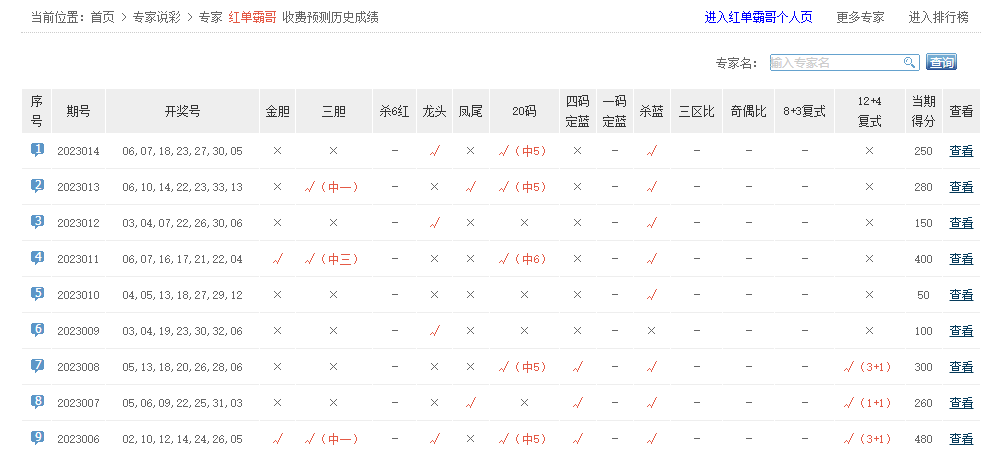Viewport: 986px width, 454px height.
Task: Click the number 1 row badge icon
Action: coord(37,150)
